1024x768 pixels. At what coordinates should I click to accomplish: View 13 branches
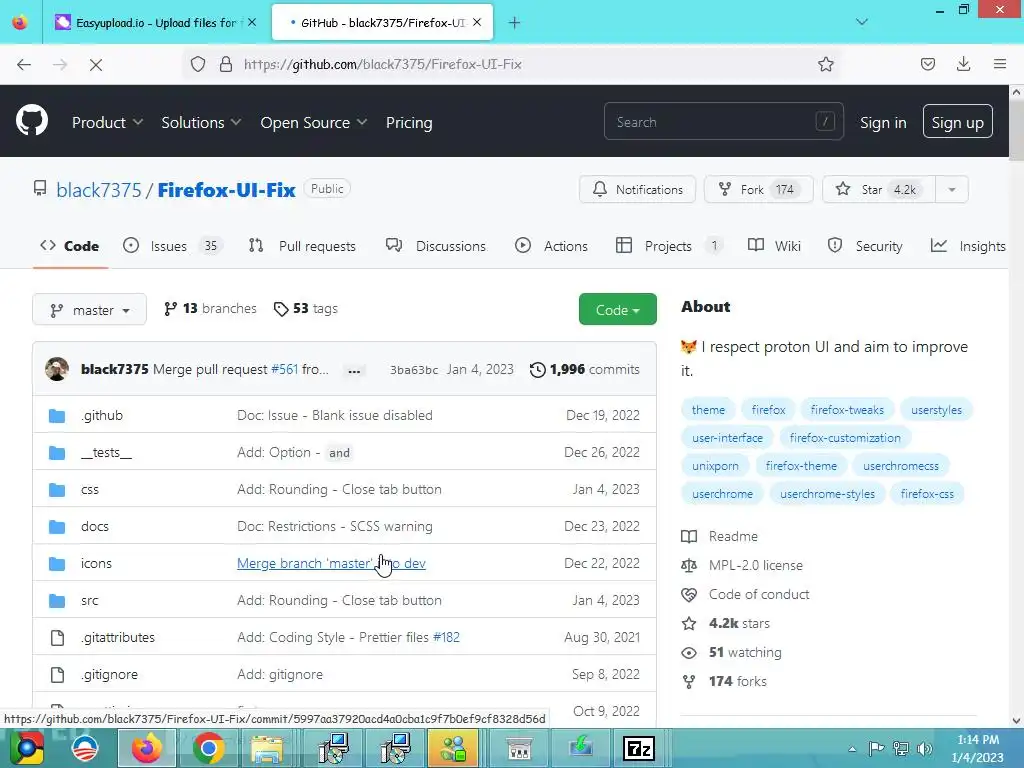210,308
